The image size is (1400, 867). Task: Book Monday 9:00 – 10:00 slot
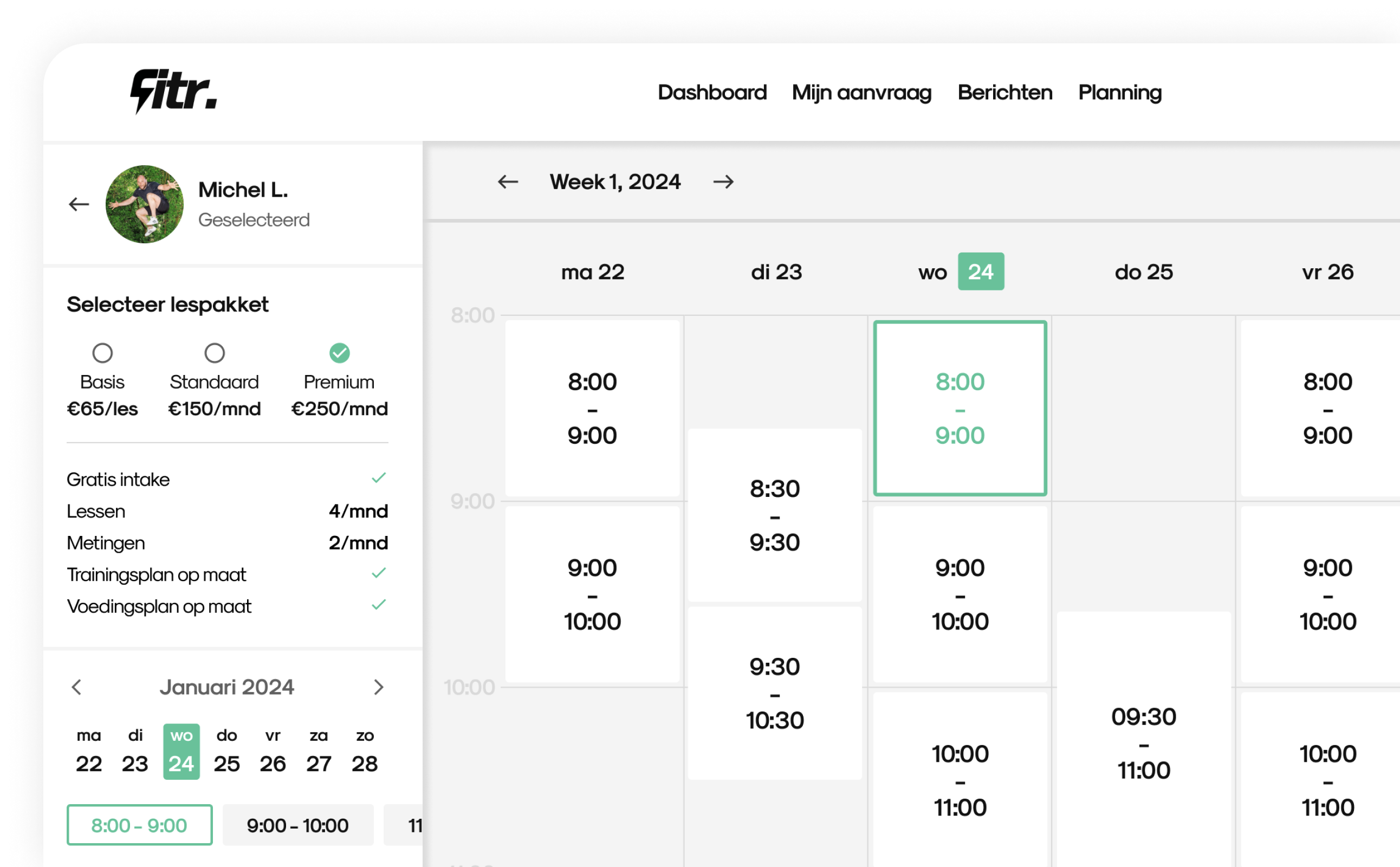592,594
